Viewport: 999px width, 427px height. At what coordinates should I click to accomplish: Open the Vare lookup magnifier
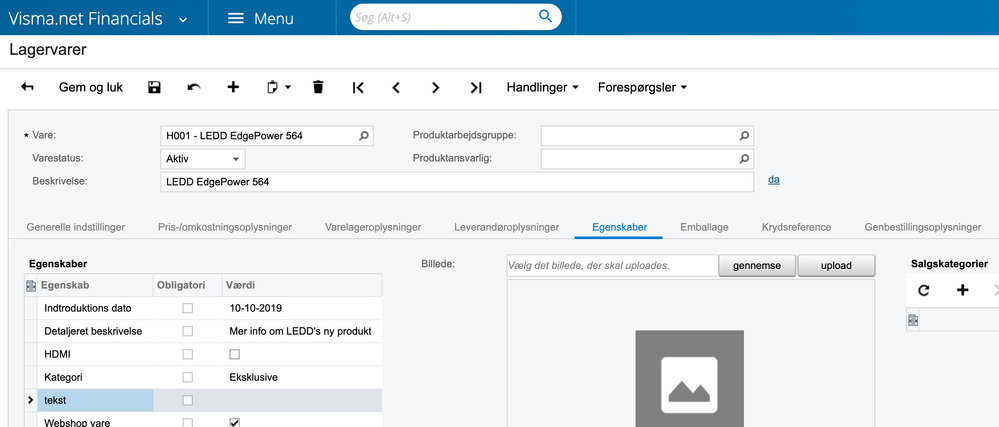pyautogui.click(x=364, y=136)
